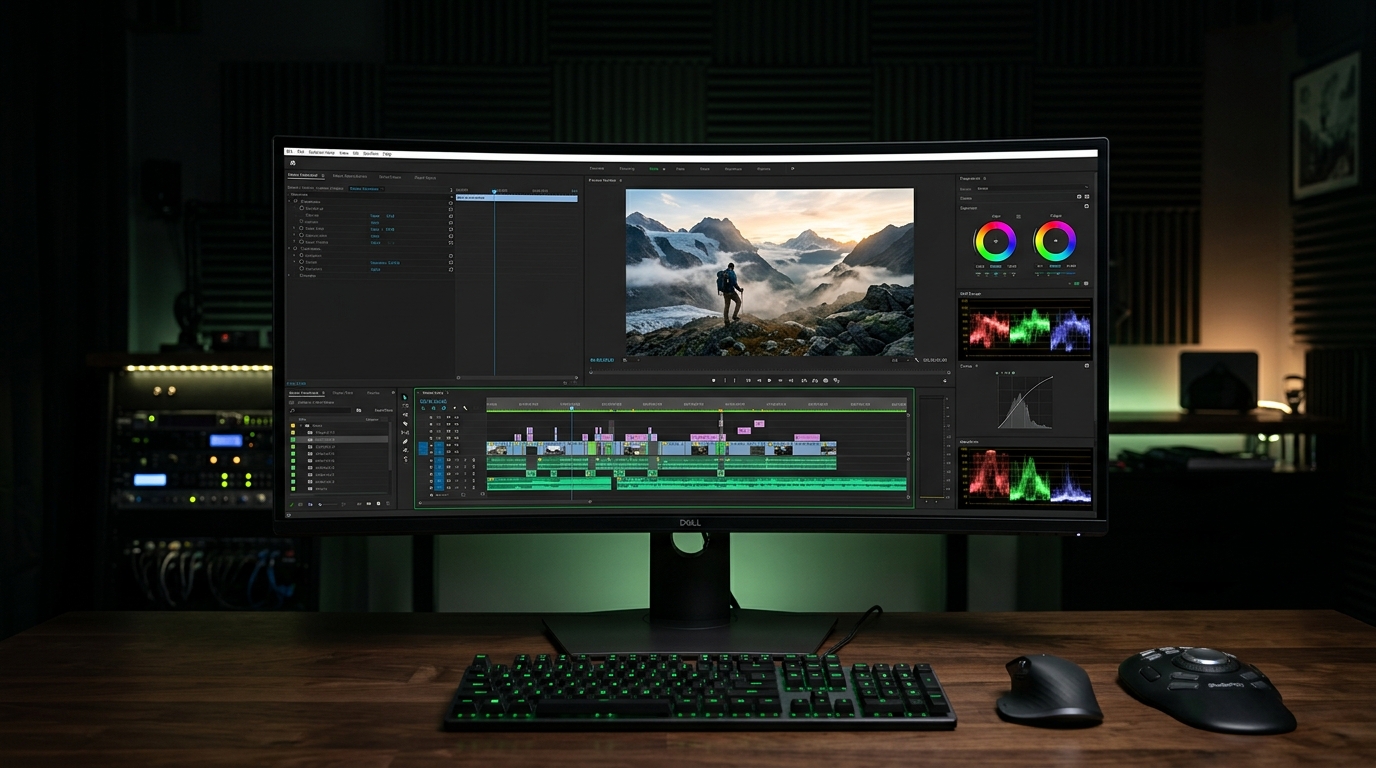Select the Selection arrow tool in Tools panel
Screen dimensions: 1376x768
click(x=405, y=398)
